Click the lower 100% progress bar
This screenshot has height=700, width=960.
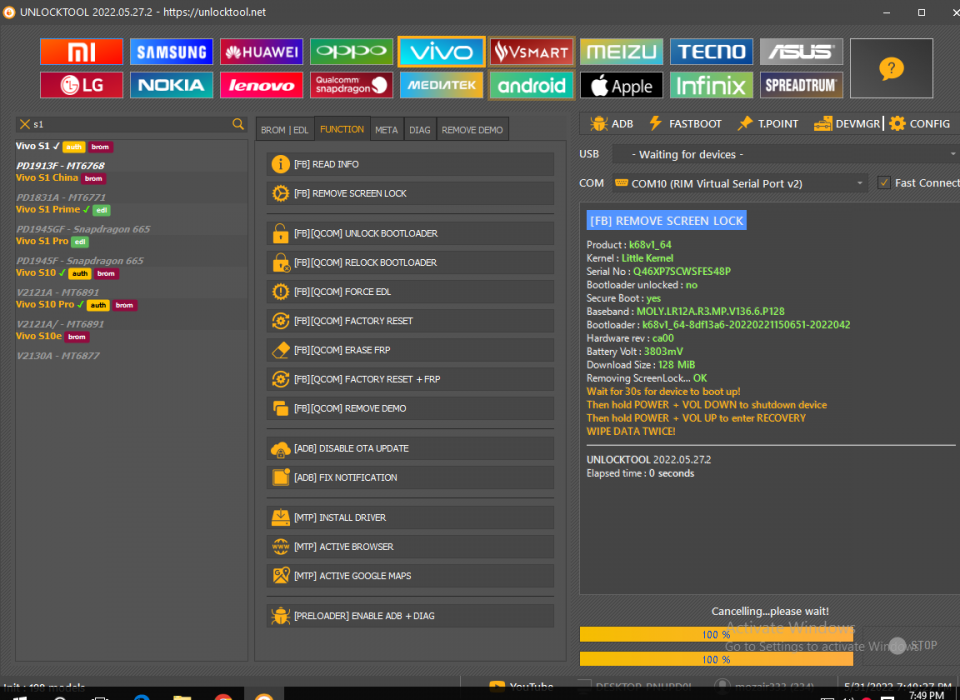coord(716,660)
